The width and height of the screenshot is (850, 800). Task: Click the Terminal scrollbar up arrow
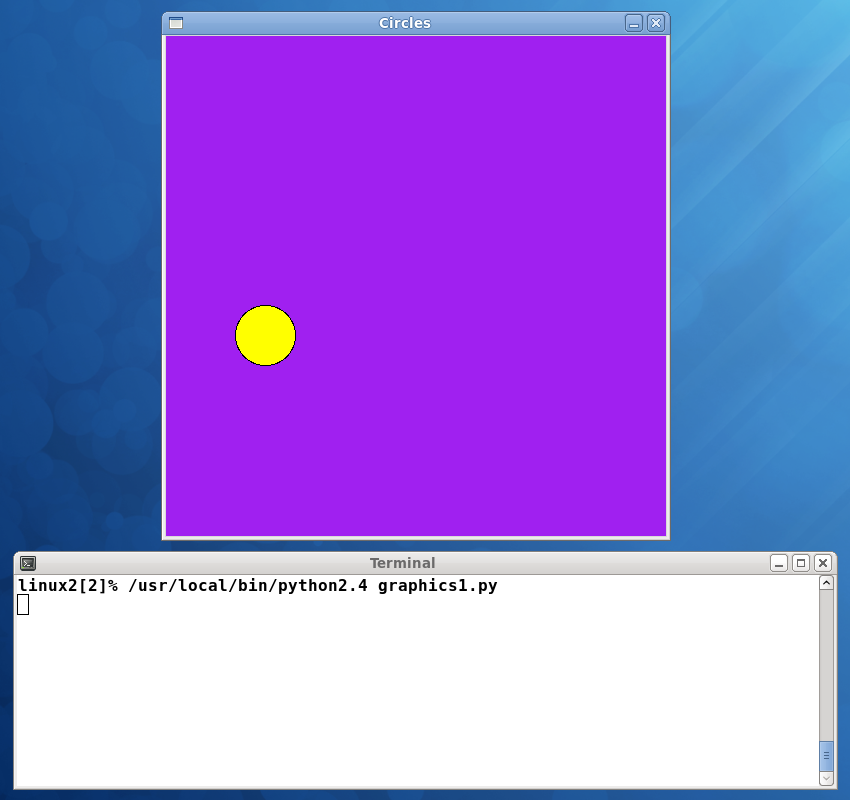826,583
